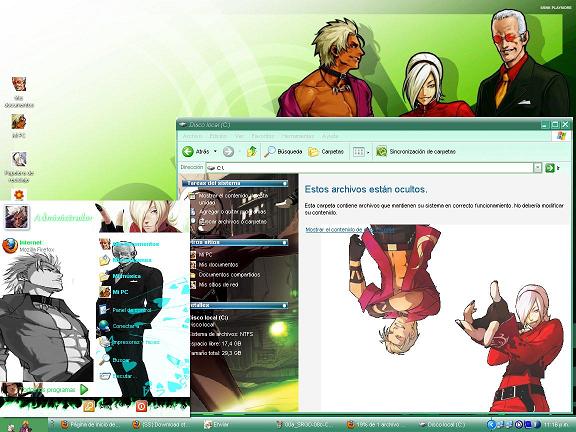This screenshot has height=432, width=576.
Task: Click the orange key log off button
Action: coord(89,406)
